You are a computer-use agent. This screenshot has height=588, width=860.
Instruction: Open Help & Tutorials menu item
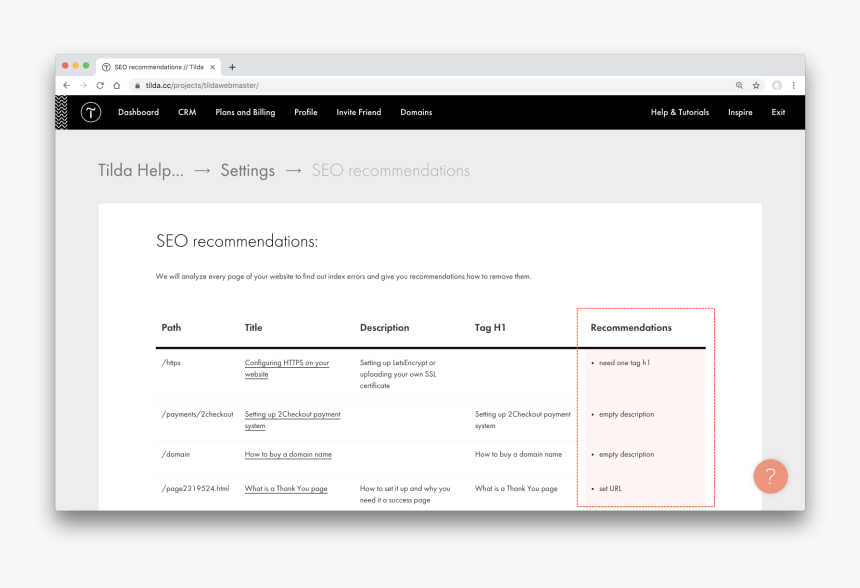tap(680, 112)
